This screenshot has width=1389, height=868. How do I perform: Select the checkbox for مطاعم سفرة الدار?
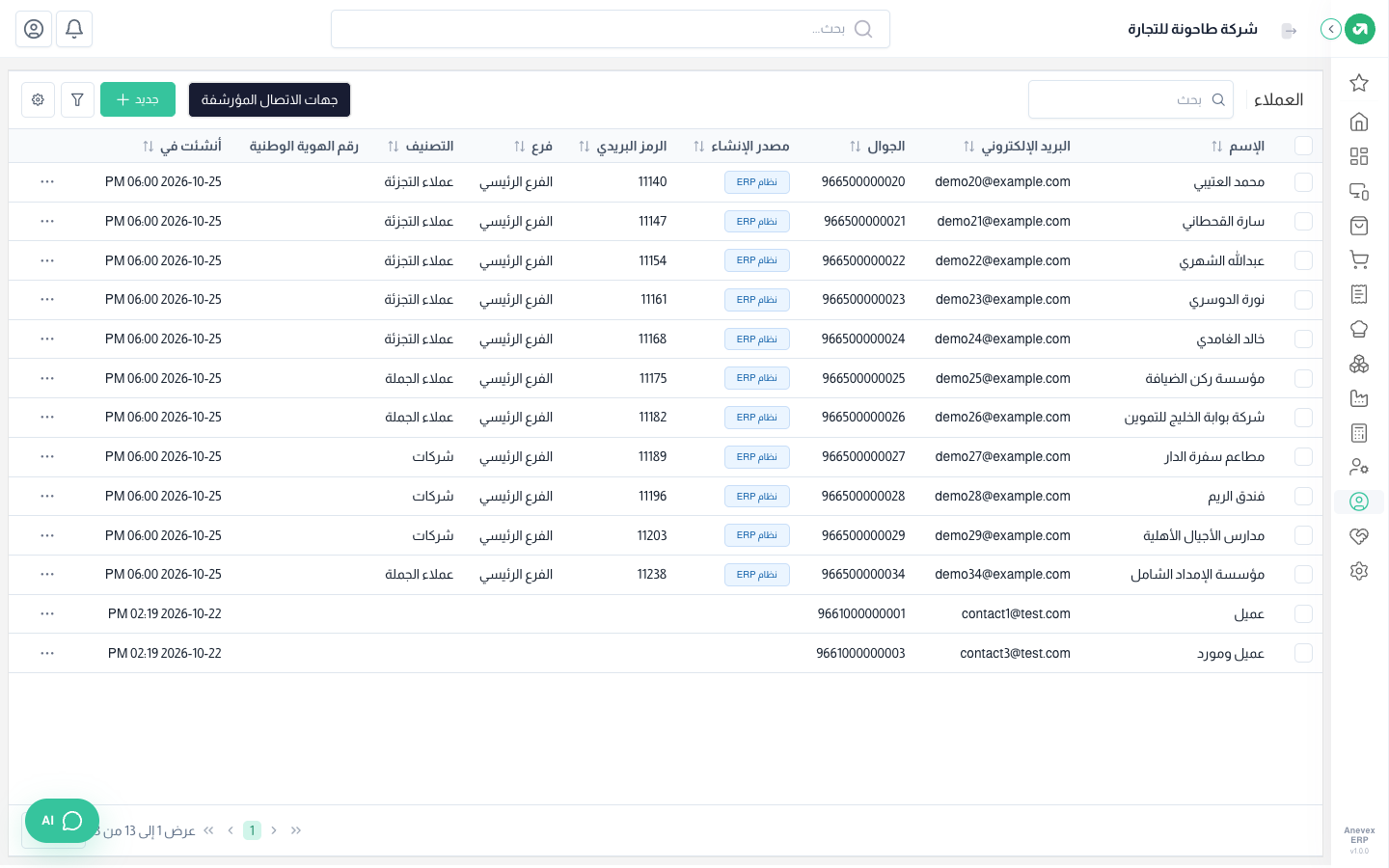coord(1304,456)
